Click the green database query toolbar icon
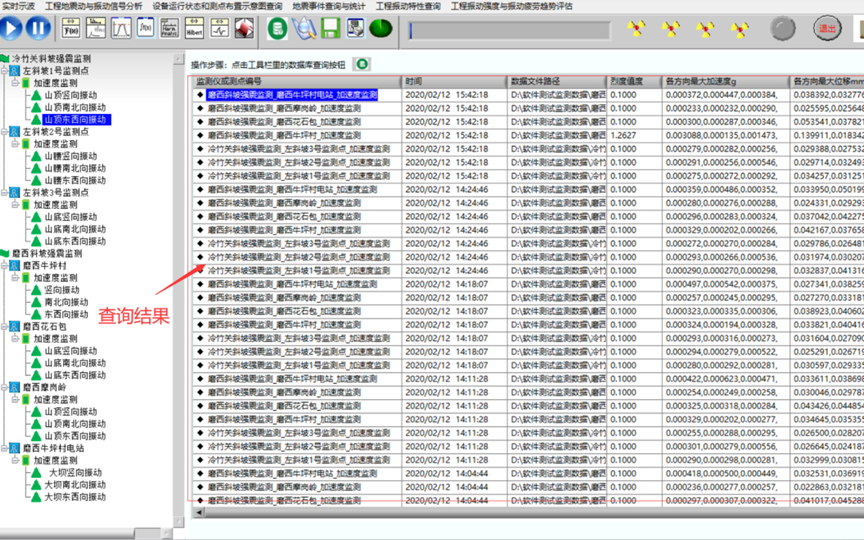The height and width of the screenshot is (540, 864). pos(277,29)
